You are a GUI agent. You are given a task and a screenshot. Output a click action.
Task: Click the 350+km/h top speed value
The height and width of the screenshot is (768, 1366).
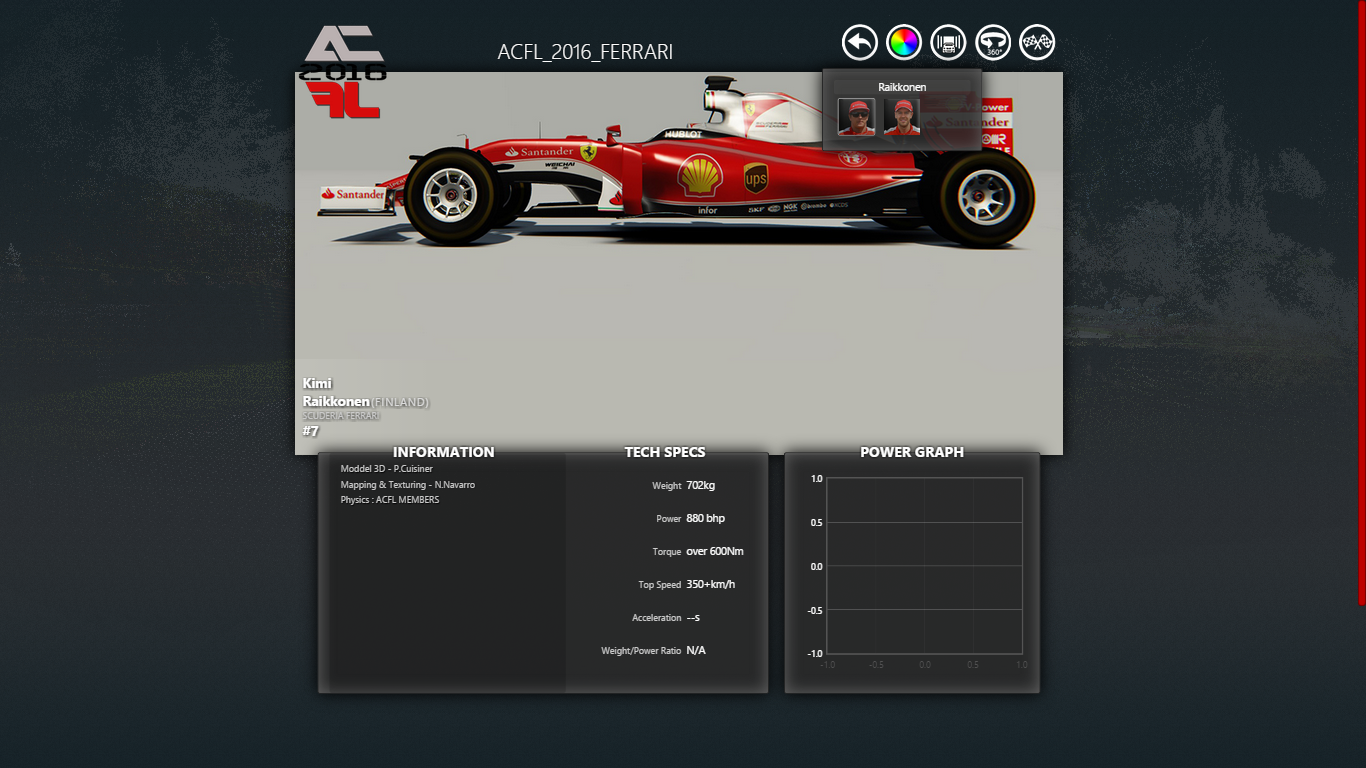pyautogui.click(x=711, y=584)
